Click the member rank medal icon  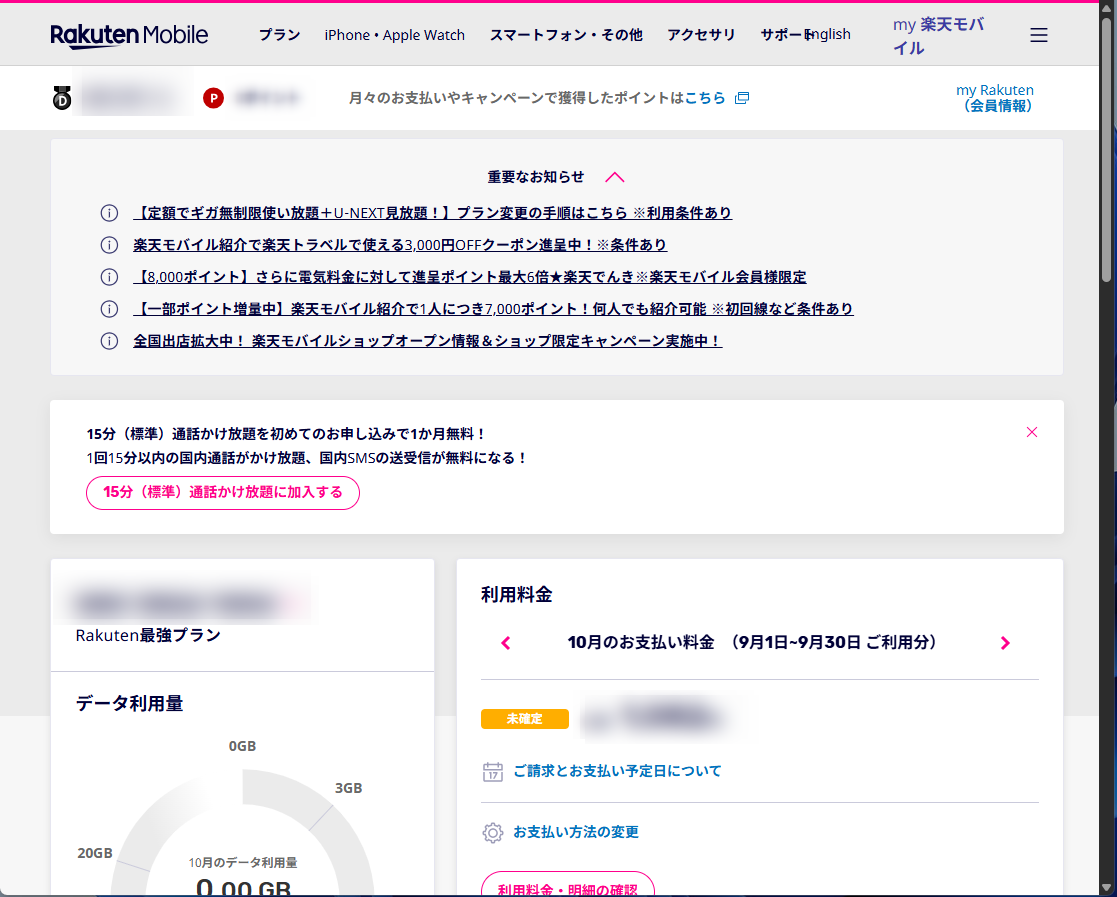point(62,98)
